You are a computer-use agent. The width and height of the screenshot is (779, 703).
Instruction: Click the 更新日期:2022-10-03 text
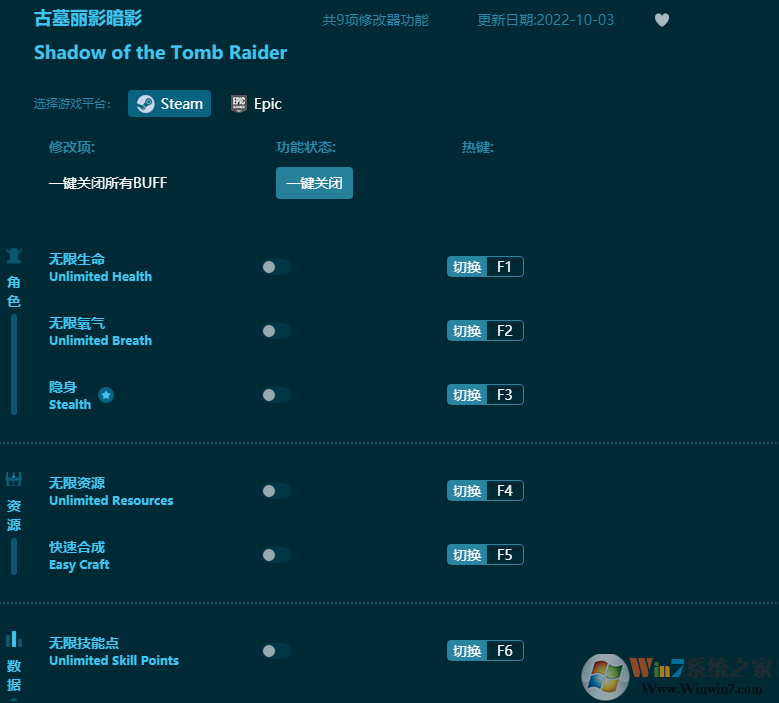(x=545, y=20)
